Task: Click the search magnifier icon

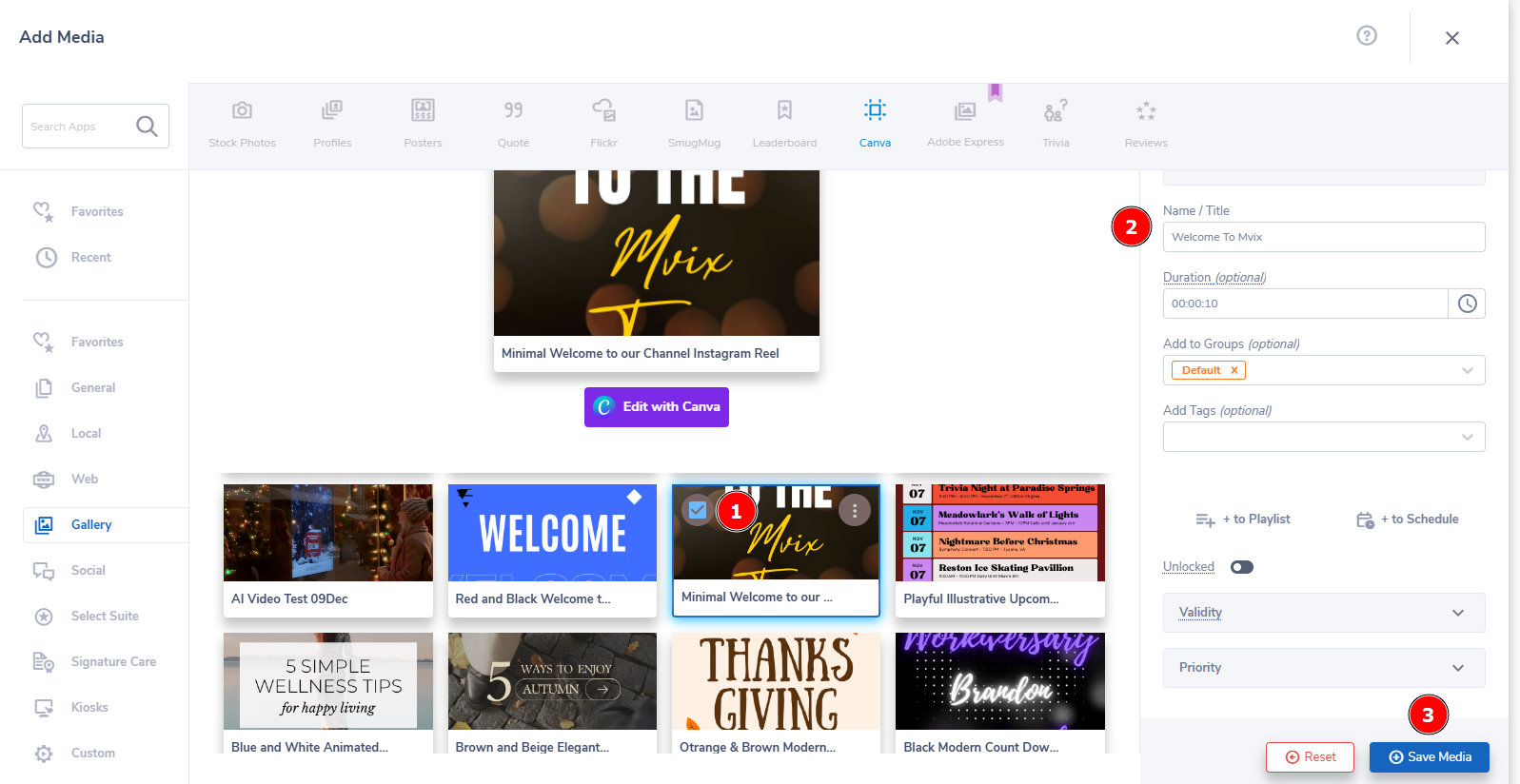Action: click(147, 126)
